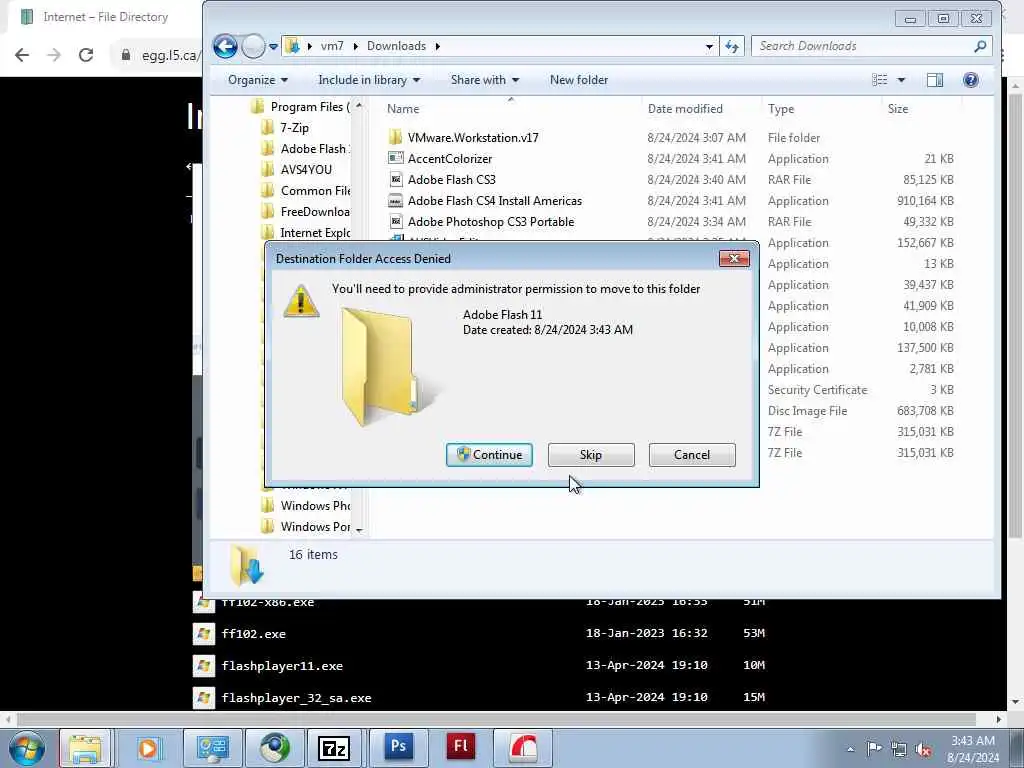The height and width of the screenshot is (768, 1024).
Task: Open Adobe Flash from the taskbar
Action: pos(460,746)
